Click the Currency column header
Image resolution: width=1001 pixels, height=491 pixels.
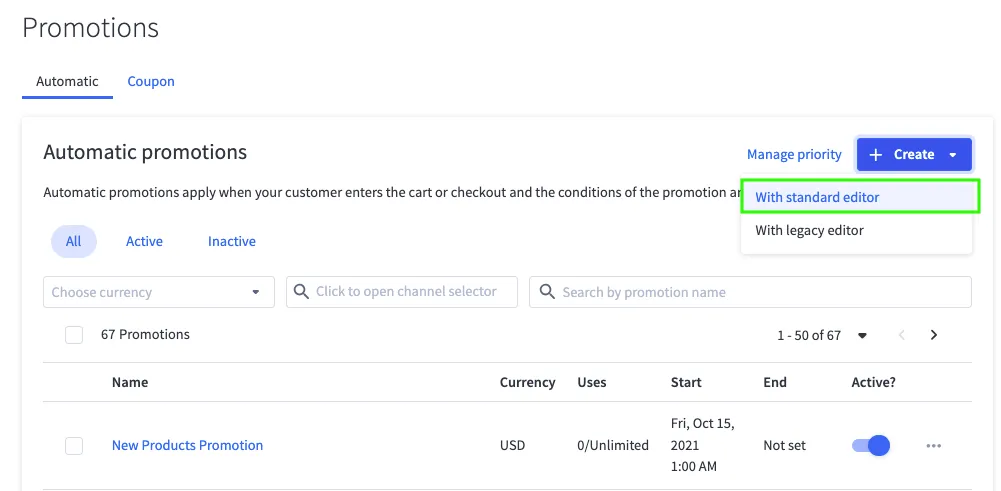pyautogui.click(x=527, y=382)
